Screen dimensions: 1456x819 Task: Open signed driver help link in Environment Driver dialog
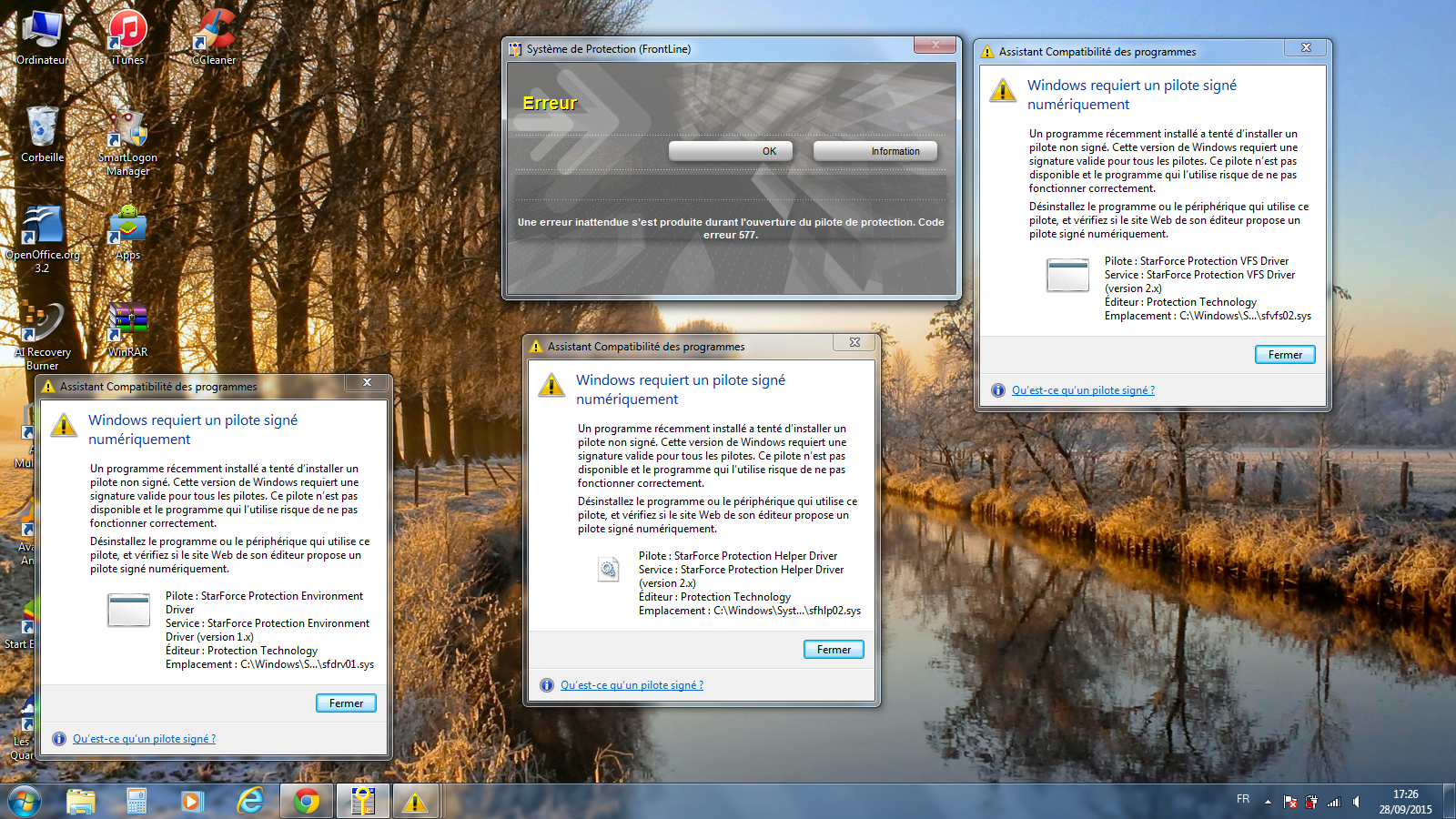point(144,739)
